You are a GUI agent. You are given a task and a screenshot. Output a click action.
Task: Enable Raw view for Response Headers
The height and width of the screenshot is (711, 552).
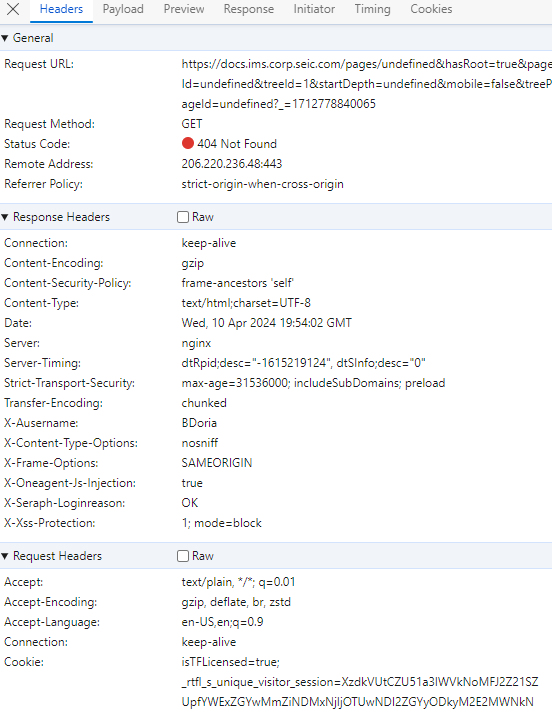click(183, 217)
